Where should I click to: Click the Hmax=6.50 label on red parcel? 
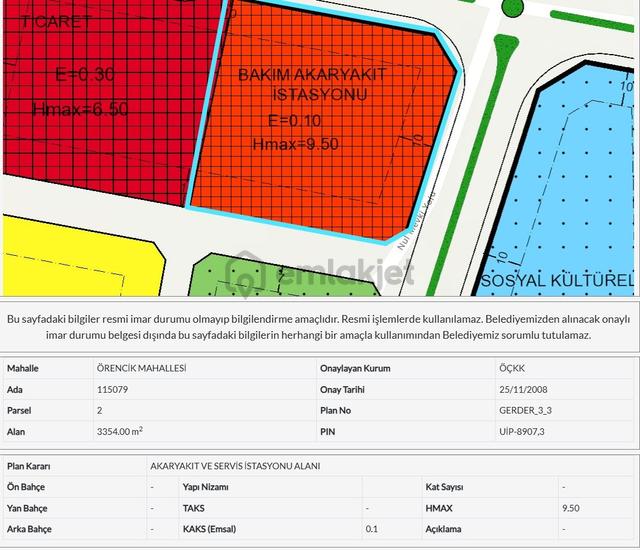pyautogui.click(x=80, y=109)
